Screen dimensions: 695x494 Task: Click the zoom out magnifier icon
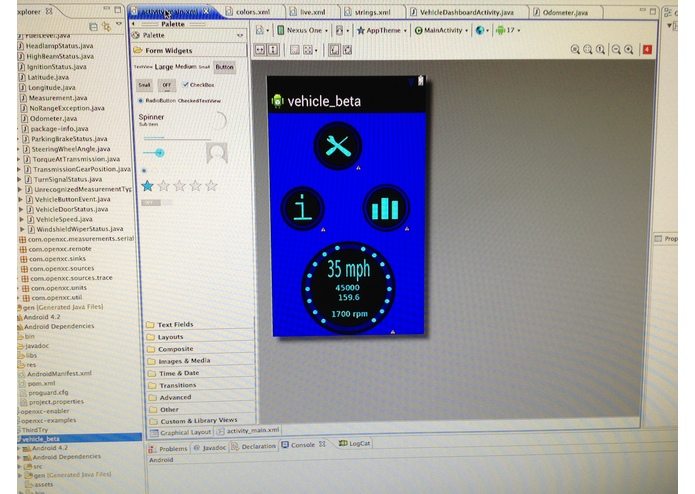click(616, 50)
